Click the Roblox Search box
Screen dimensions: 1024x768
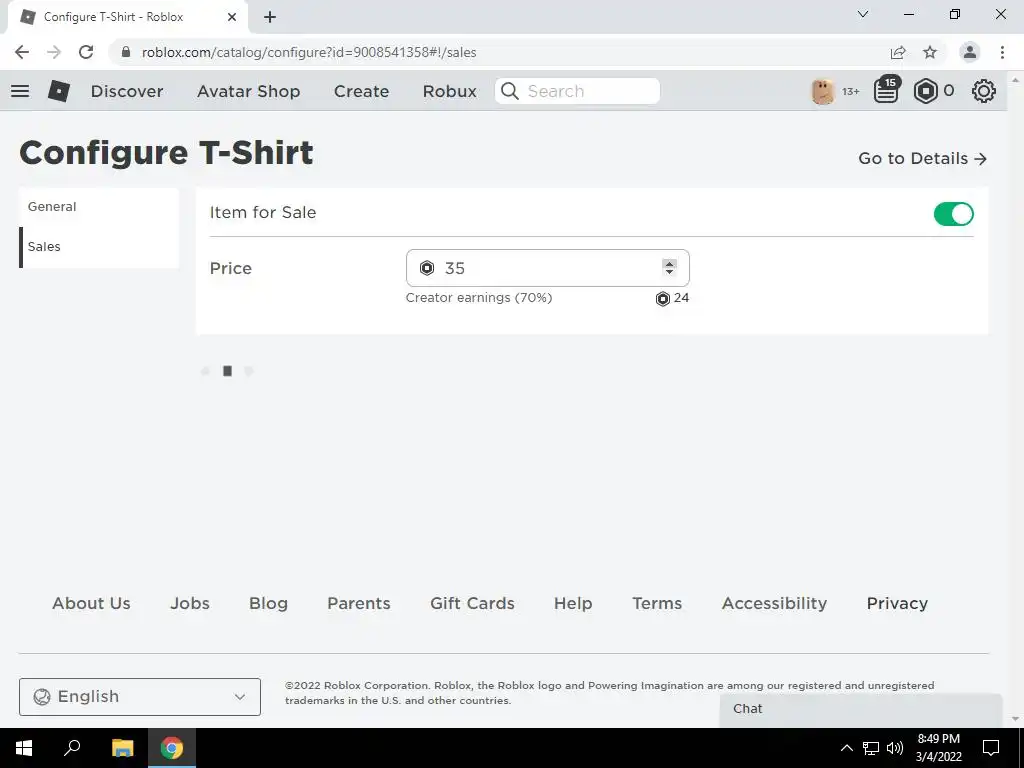pos(577,91)
